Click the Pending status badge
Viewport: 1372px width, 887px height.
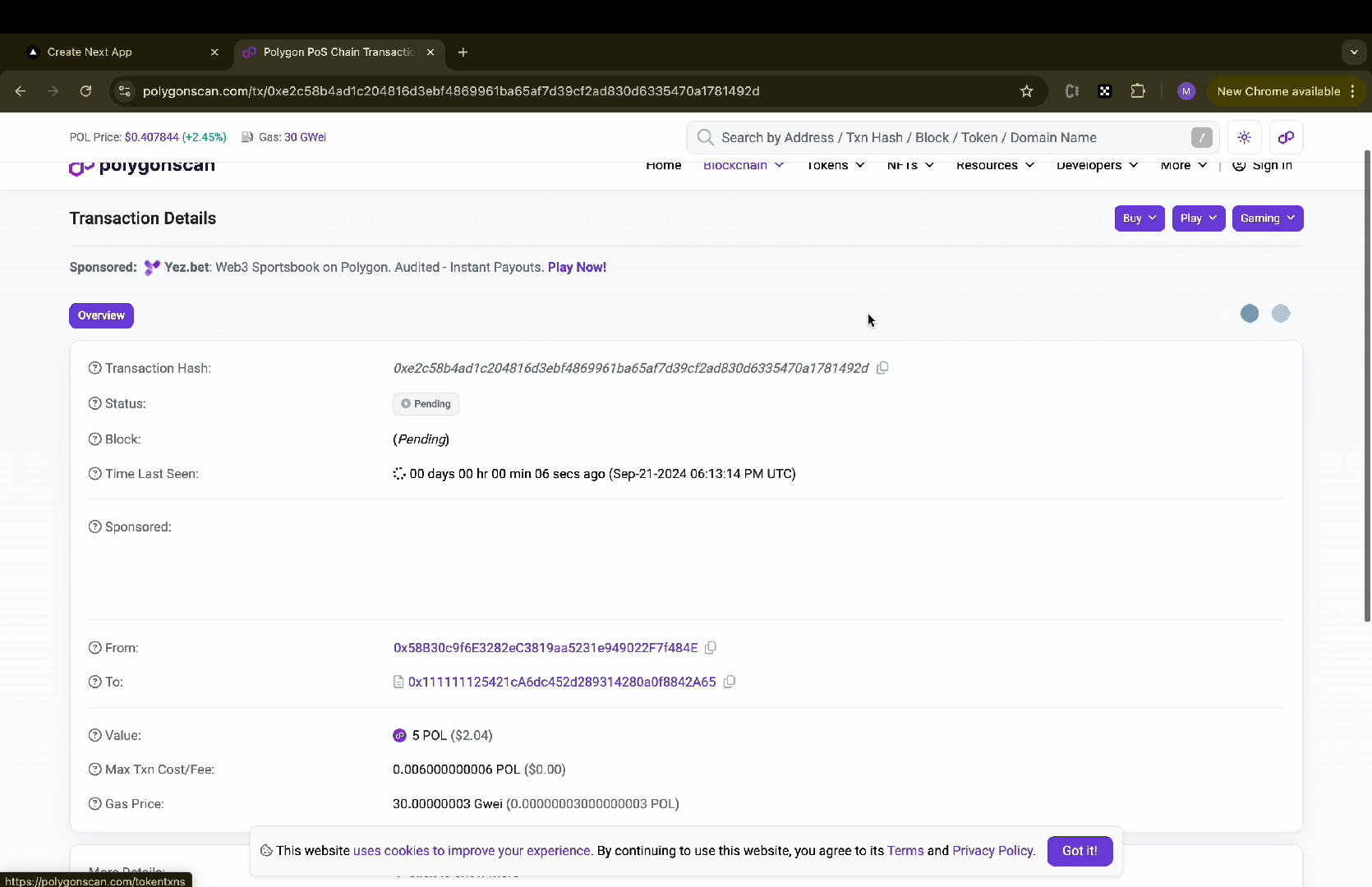coord(426,404)
